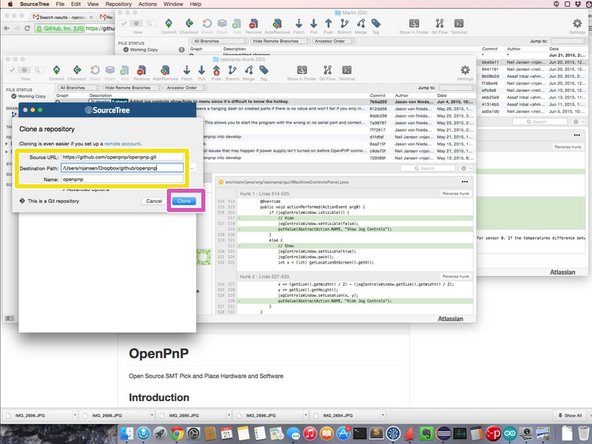Open the View menu
592x444 pixels.
[93, 4]
